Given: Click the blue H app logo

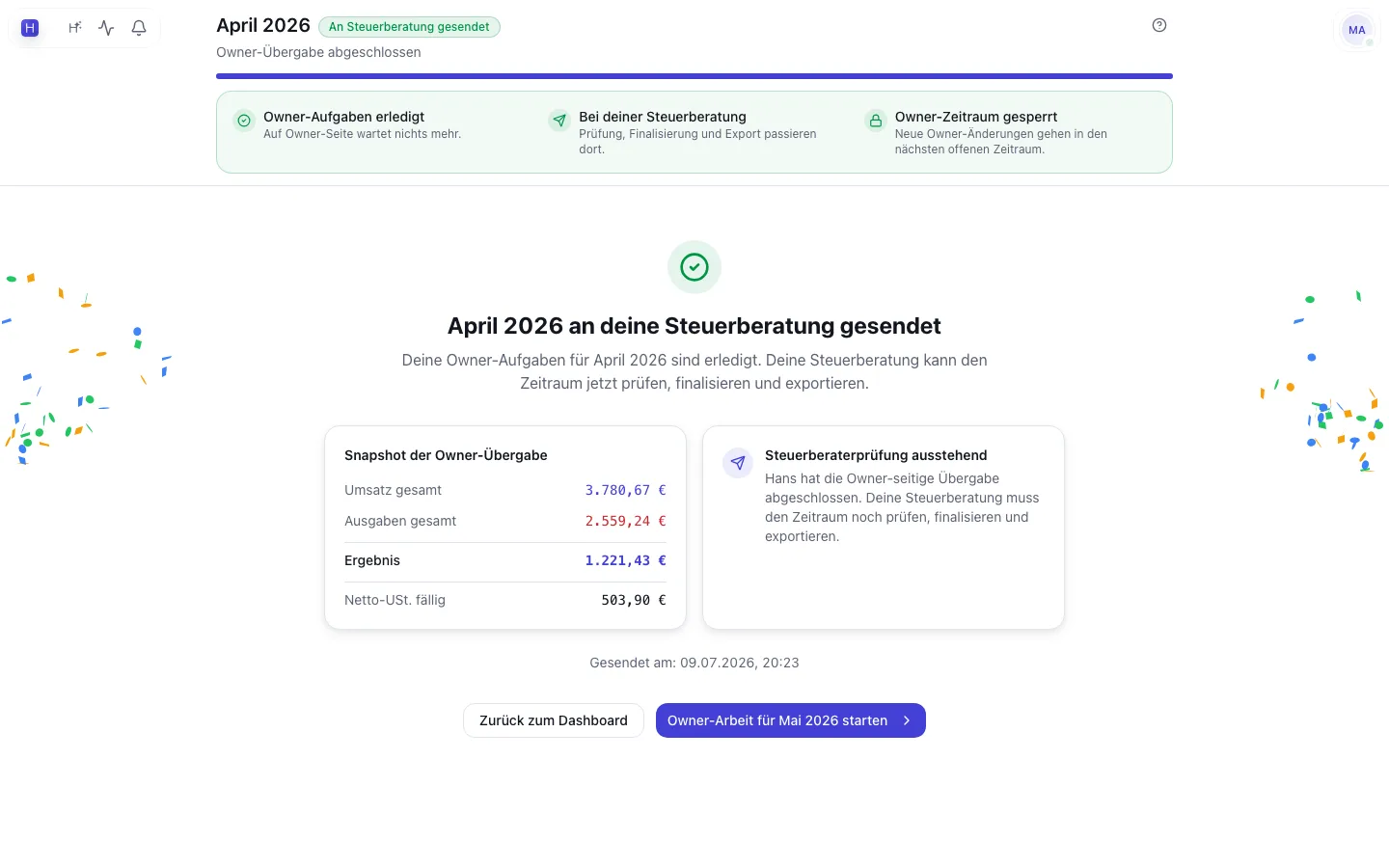Looking at the screenshot, I should pos(30,28).
